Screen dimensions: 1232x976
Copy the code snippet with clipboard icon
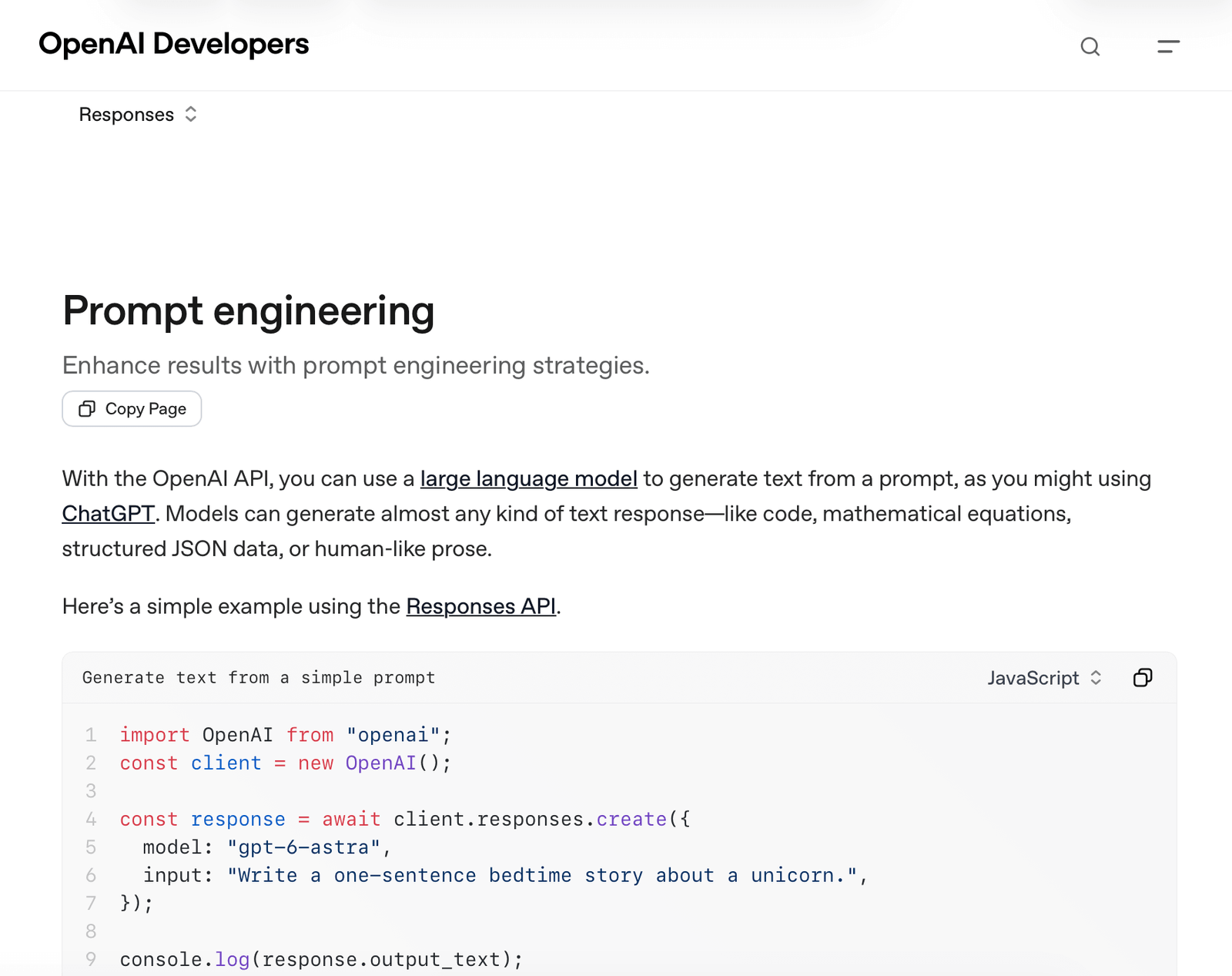pyautogui.click(x=1143, y=678)
